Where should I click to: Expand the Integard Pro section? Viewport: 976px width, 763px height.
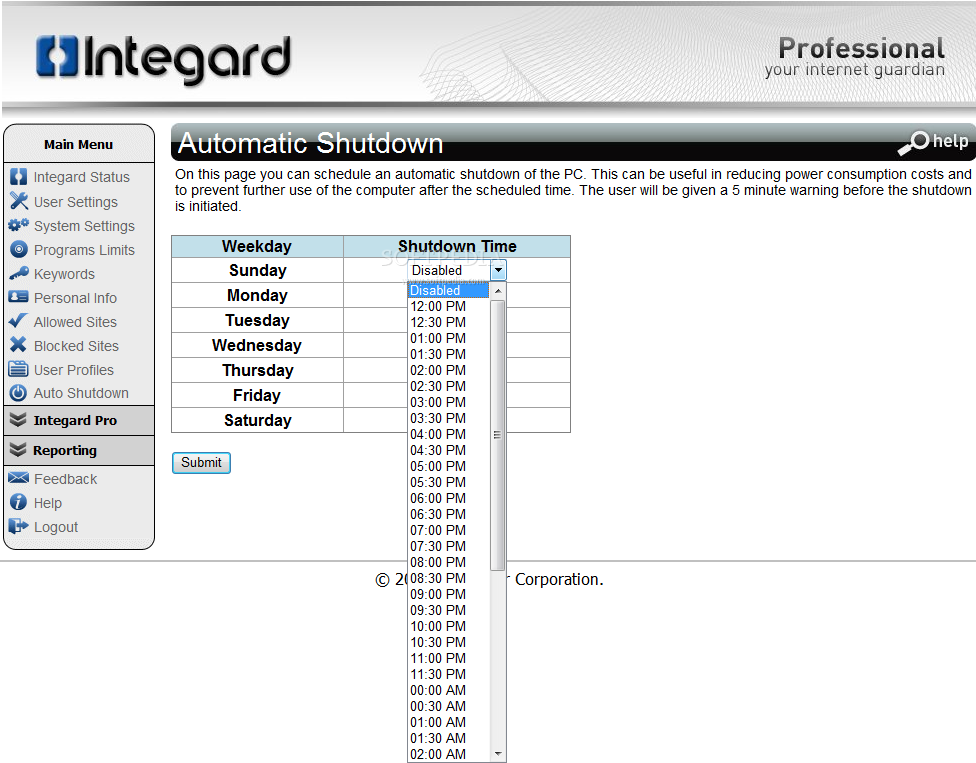(x=79, y=421)
